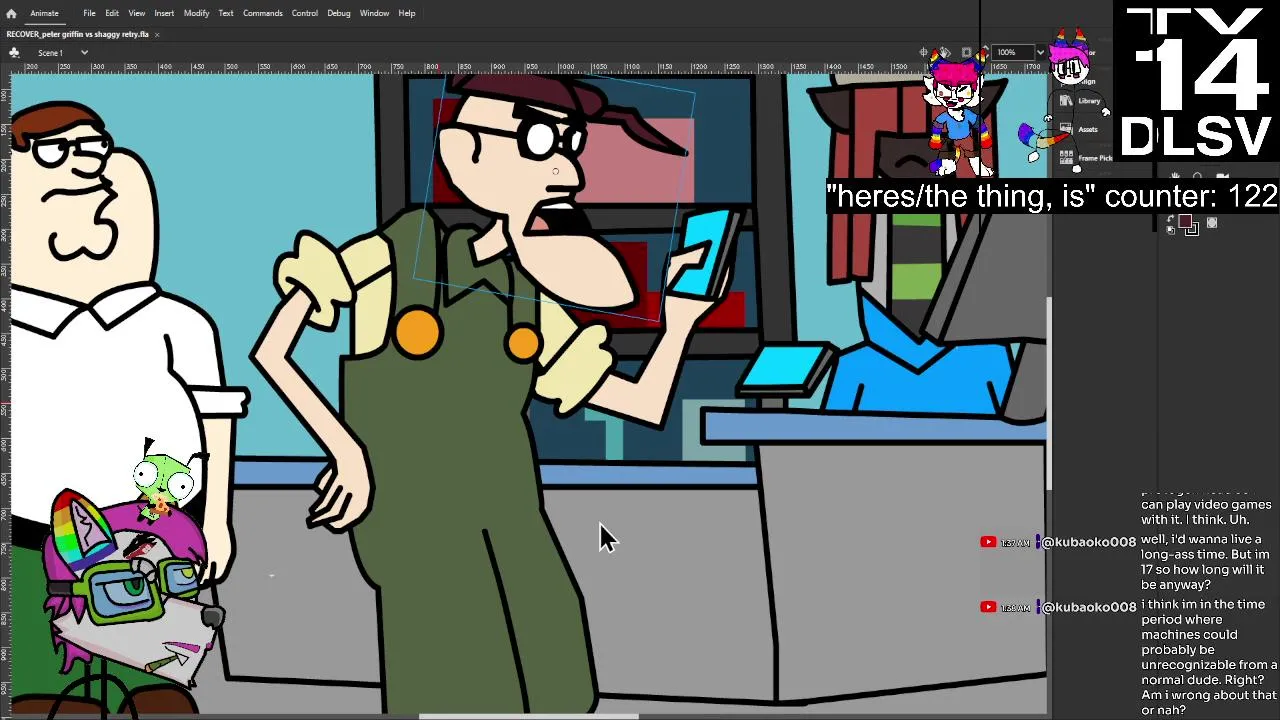
Task: Open the Insert menu
Action: 164,13
